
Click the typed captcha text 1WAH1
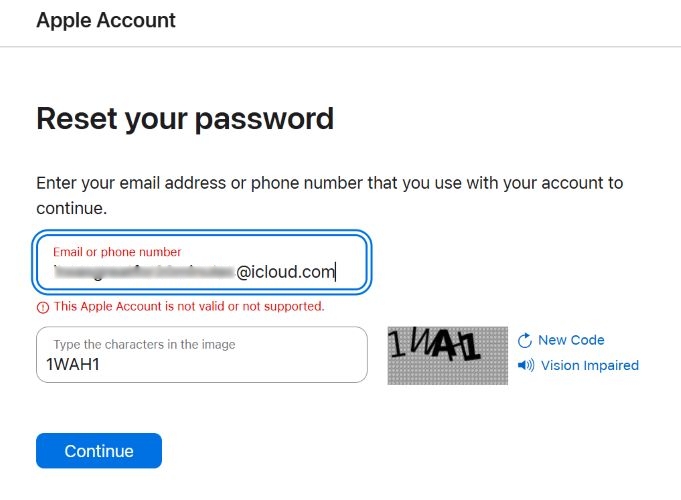pos(73,365)
